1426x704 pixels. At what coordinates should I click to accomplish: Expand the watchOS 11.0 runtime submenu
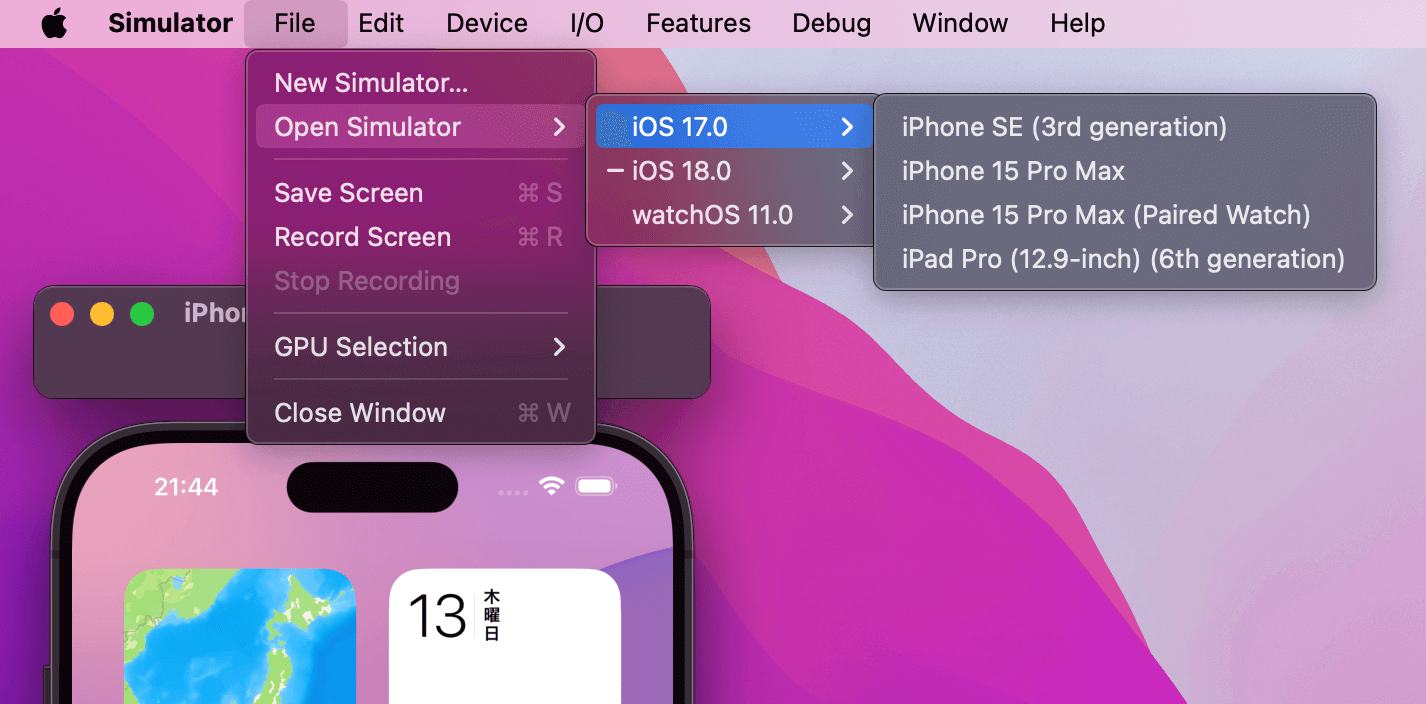[x=734, y=215]
